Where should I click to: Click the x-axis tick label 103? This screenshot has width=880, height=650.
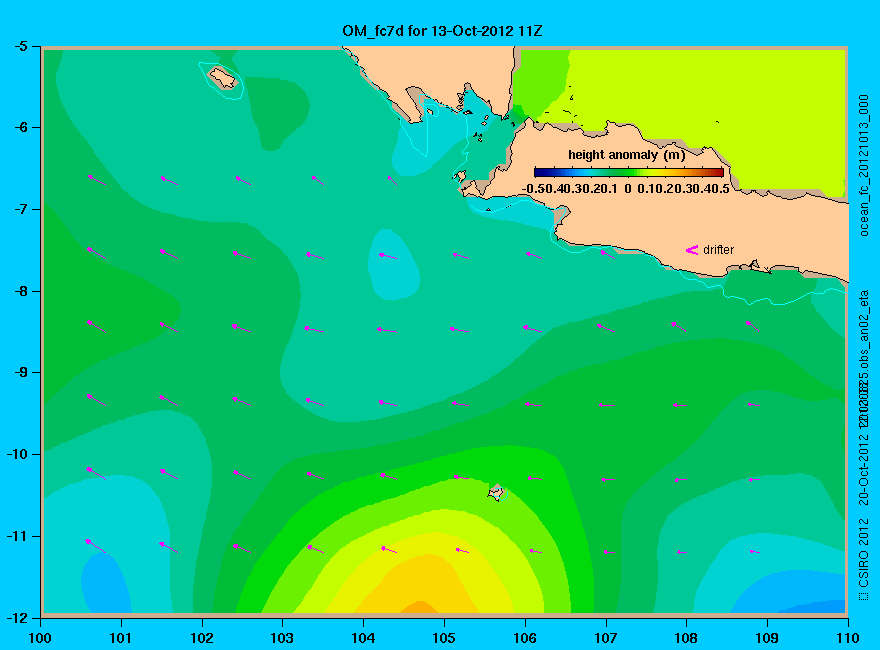[282, 638]
